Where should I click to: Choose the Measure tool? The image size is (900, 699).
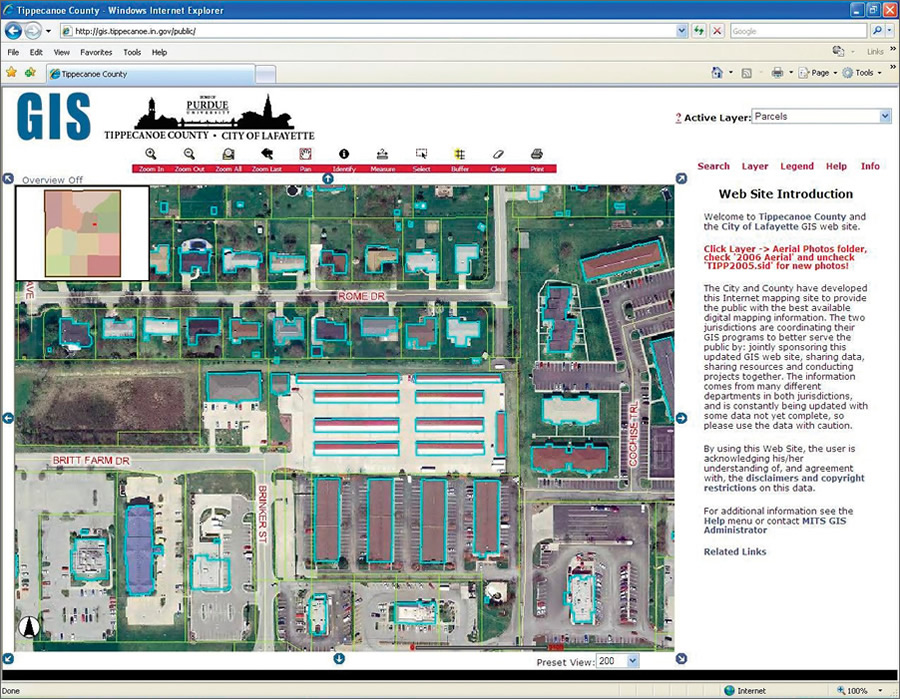tap(382, 154)
